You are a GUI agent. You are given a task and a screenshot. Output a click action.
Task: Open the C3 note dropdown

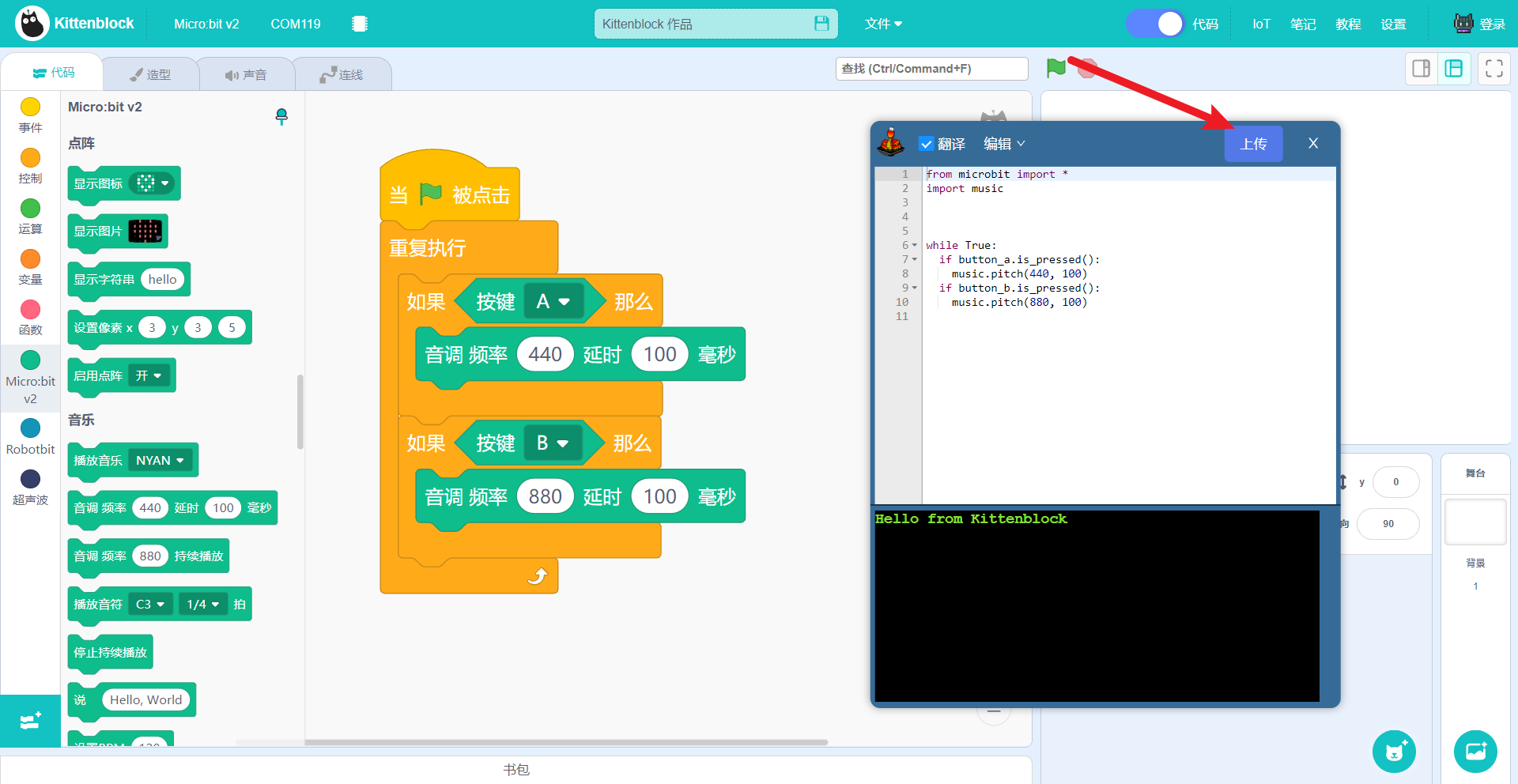pyautogui.click(x=150, y=605)
